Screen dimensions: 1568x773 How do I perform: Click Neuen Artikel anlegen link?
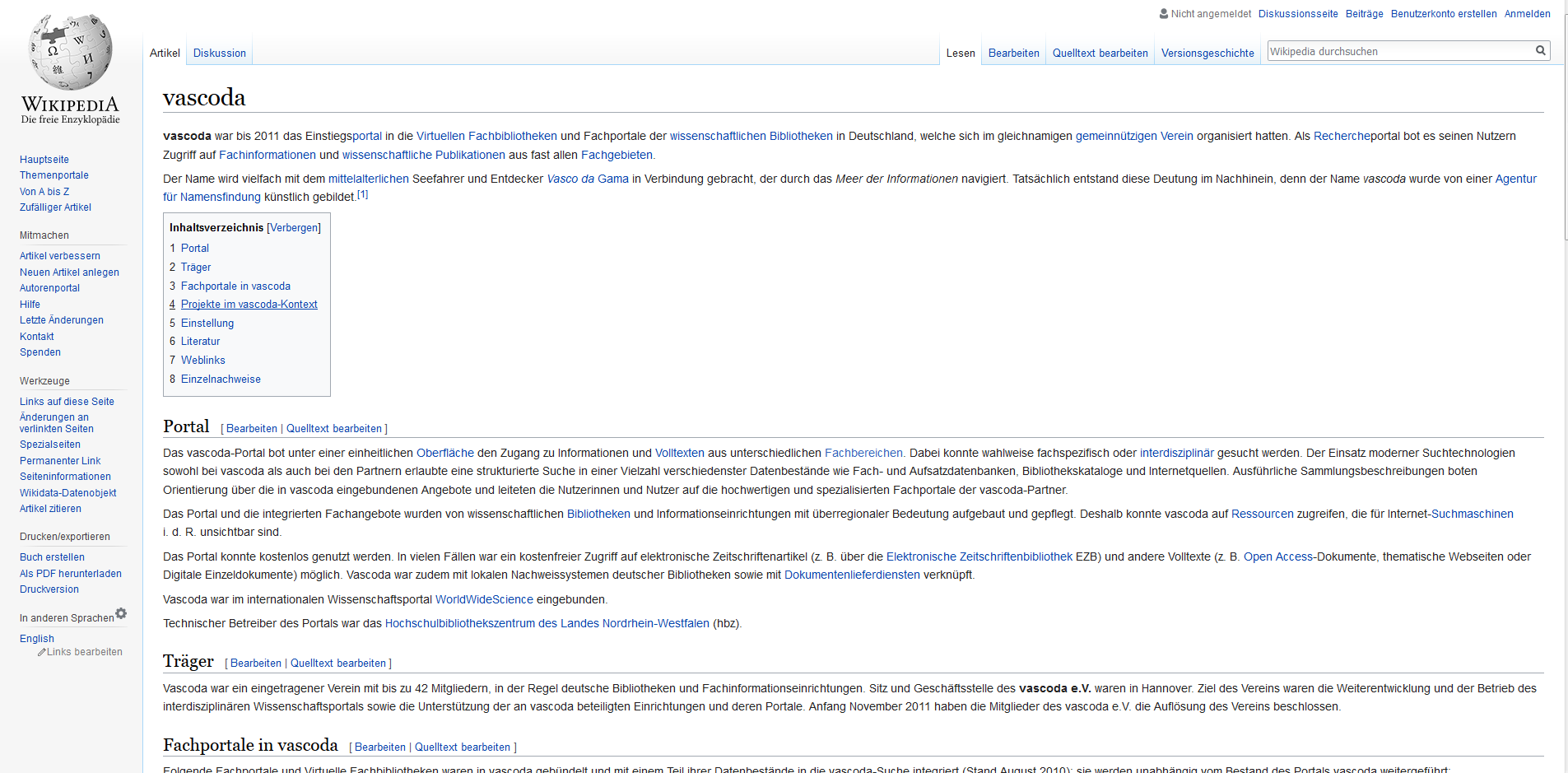pos(69,272)
